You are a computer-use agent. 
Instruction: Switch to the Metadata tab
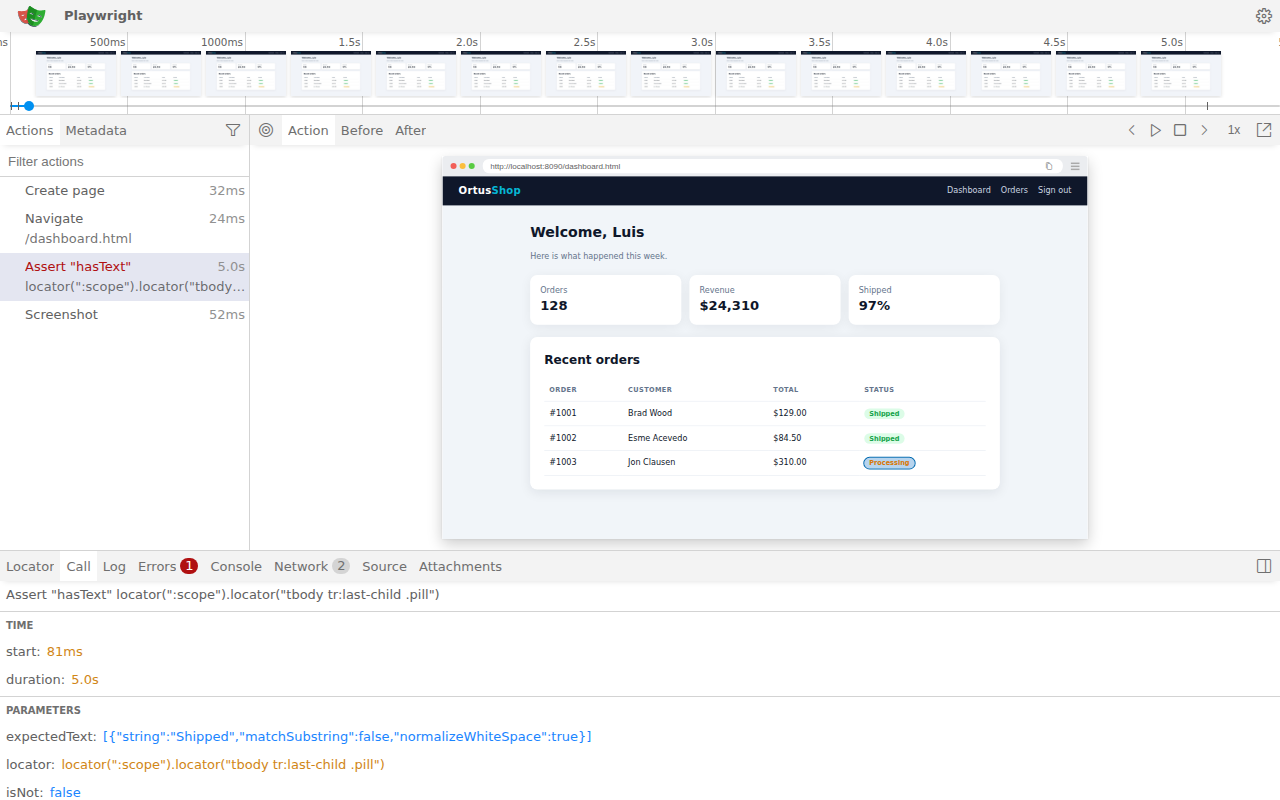click(96, 130)
